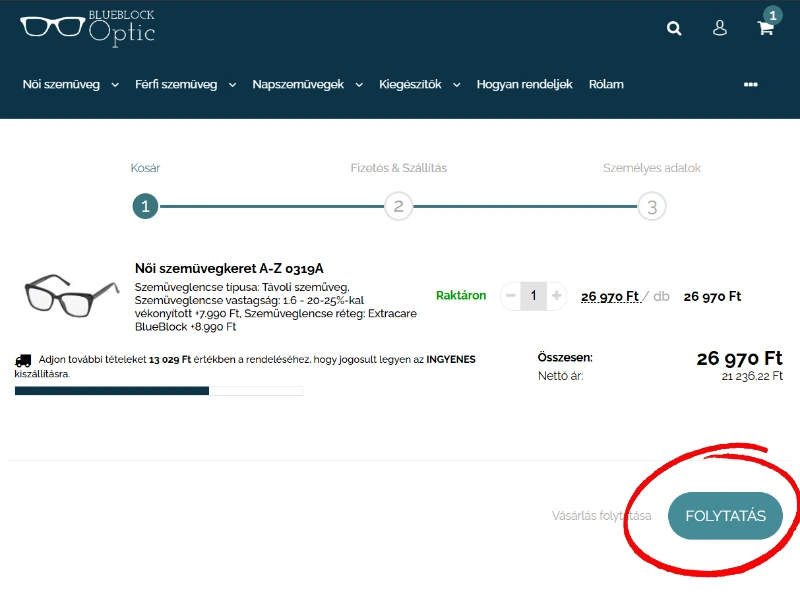800x600 pixels.
Task: Select checkout step 2 circle
Action: click(x=398, y=207)
